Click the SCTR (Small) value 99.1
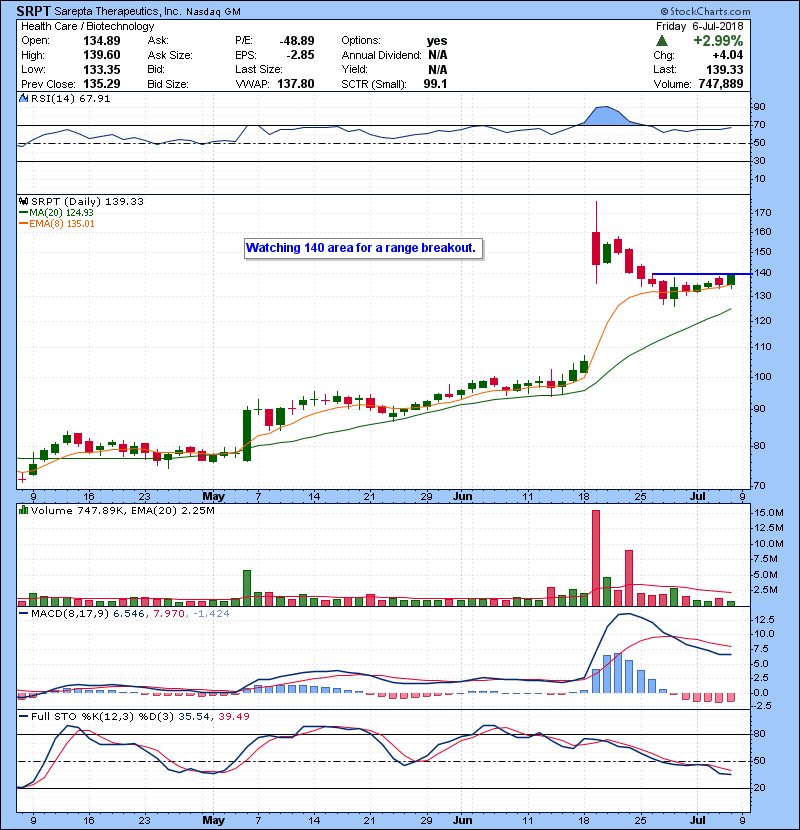The width and height of the screenshot is (800, 830). pos(435,84)
